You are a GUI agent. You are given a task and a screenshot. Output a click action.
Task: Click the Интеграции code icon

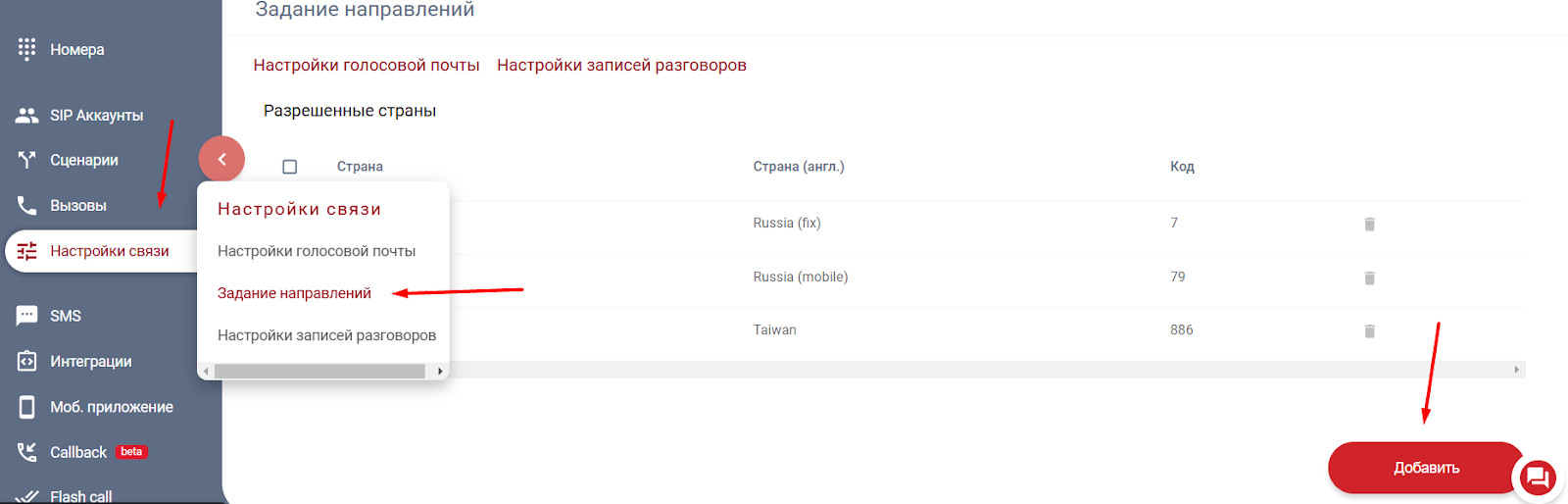pos(26,361)
